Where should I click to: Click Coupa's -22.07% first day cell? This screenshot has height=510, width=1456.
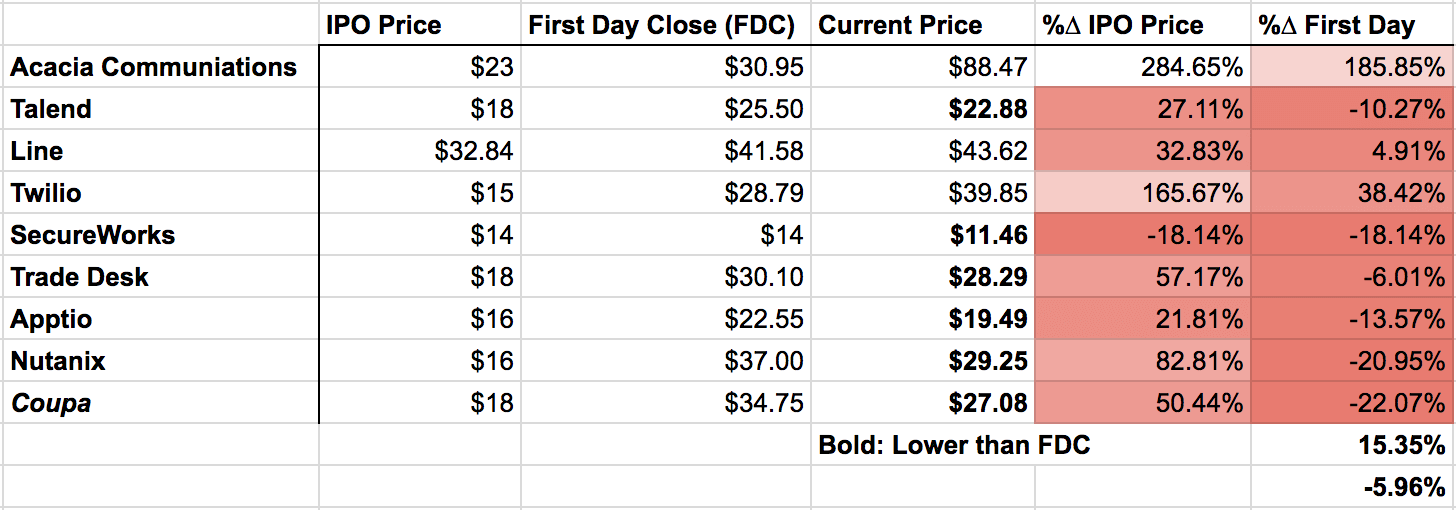coord(1353,403)
